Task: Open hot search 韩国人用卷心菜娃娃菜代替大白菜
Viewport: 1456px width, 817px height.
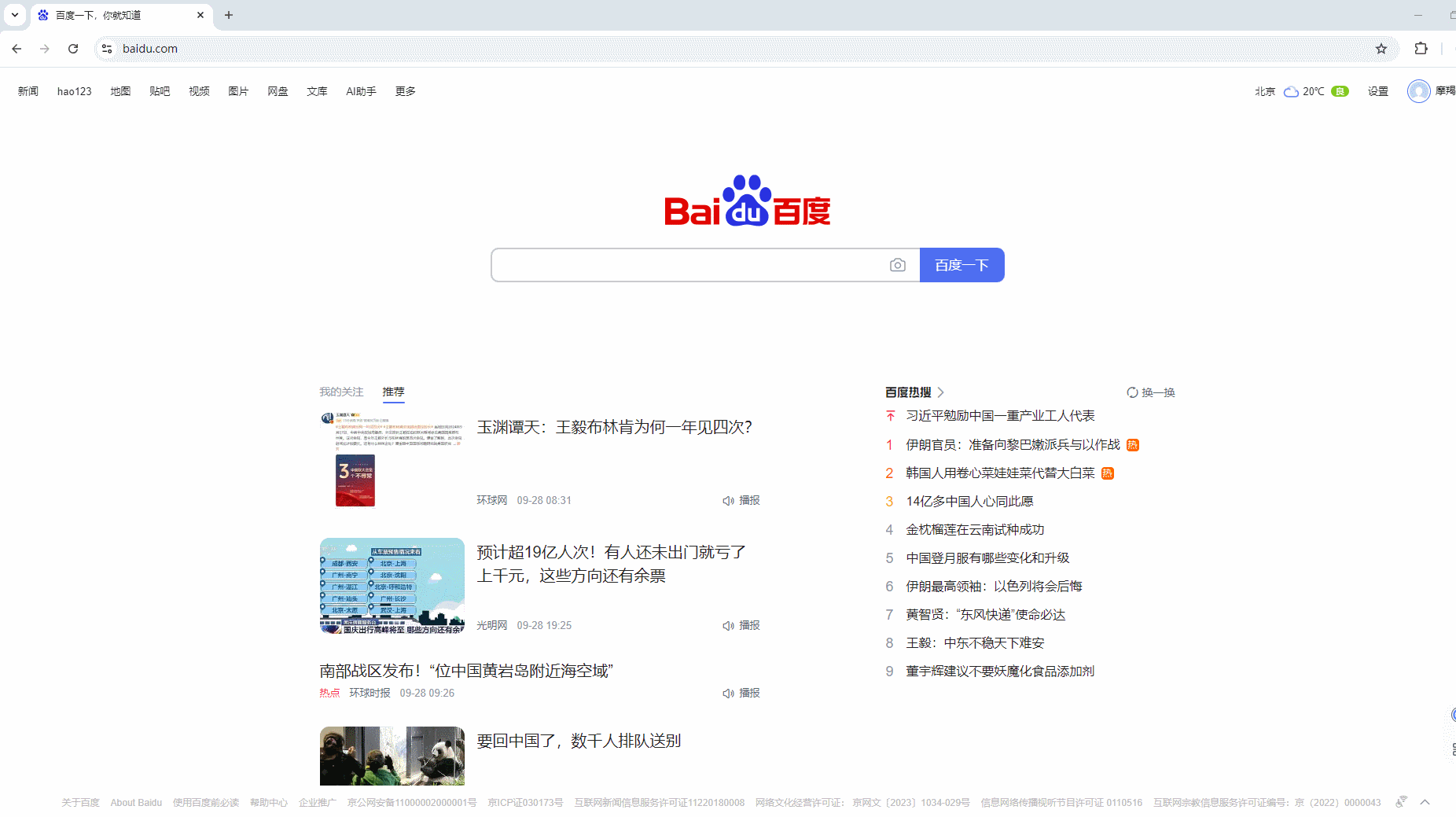Action: (1000, 473)
